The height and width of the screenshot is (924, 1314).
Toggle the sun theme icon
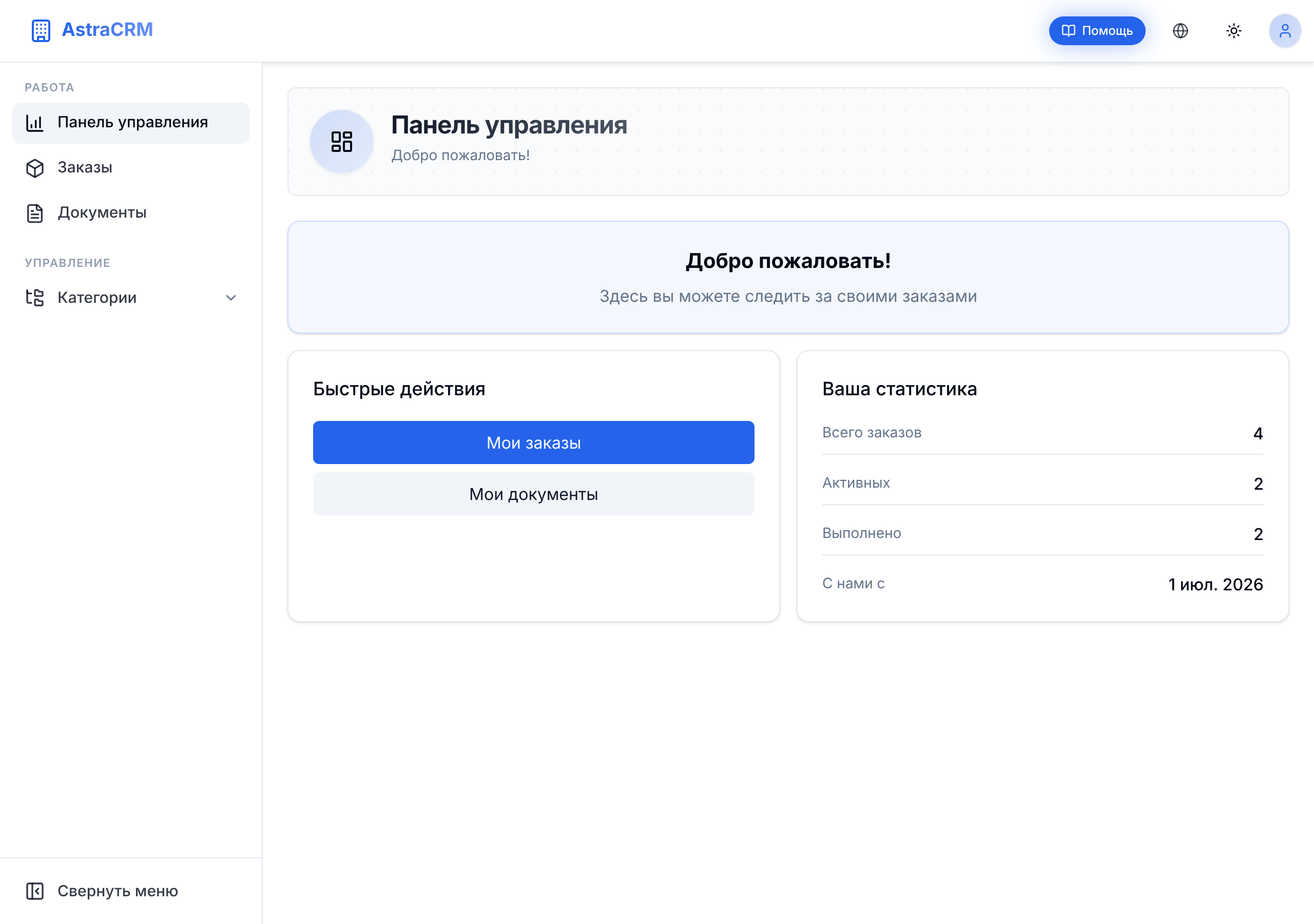[x=1233, y=30]
